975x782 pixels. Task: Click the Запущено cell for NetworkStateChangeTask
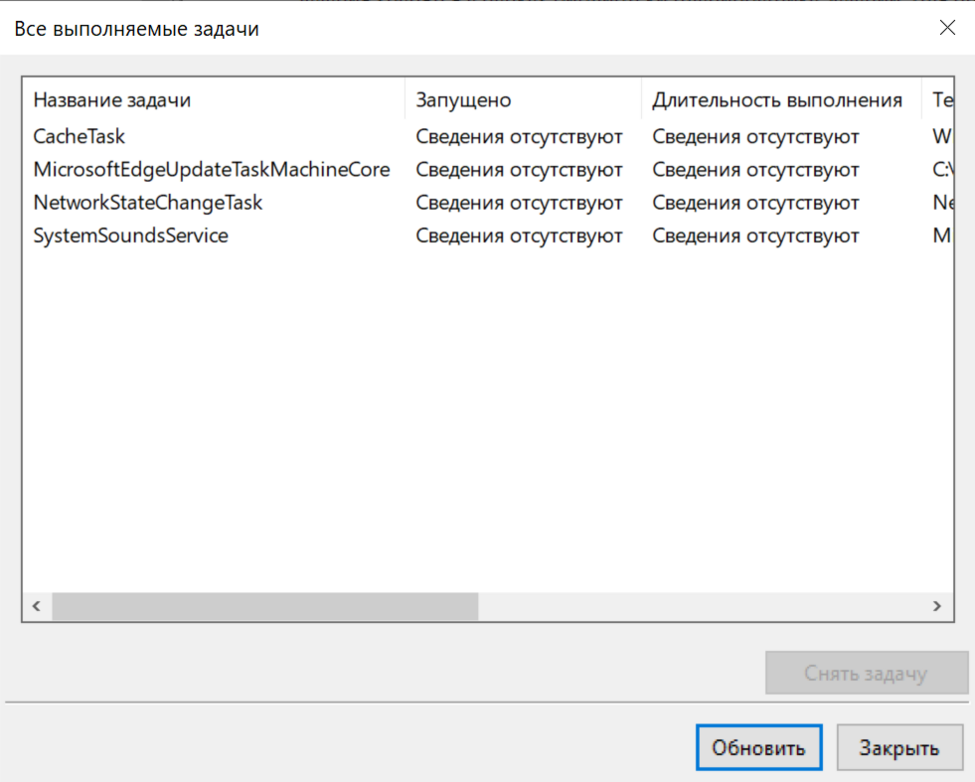pos(519,203)
